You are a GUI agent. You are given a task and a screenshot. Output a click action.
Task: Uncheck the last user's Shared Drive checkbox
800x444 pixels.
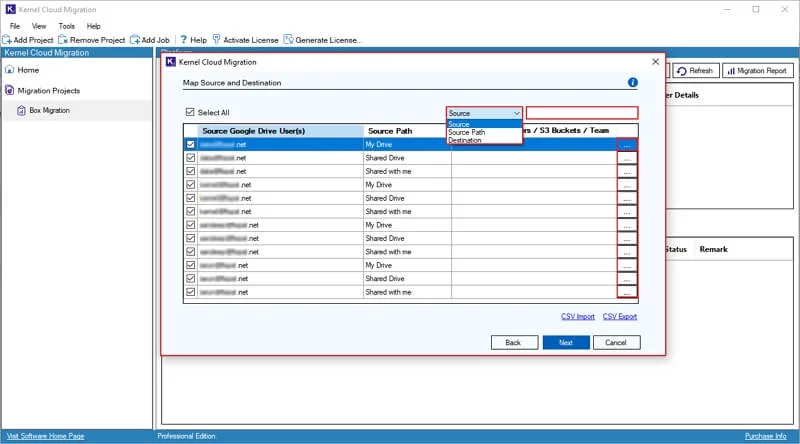pyautogui.click(x=190, y=279)
